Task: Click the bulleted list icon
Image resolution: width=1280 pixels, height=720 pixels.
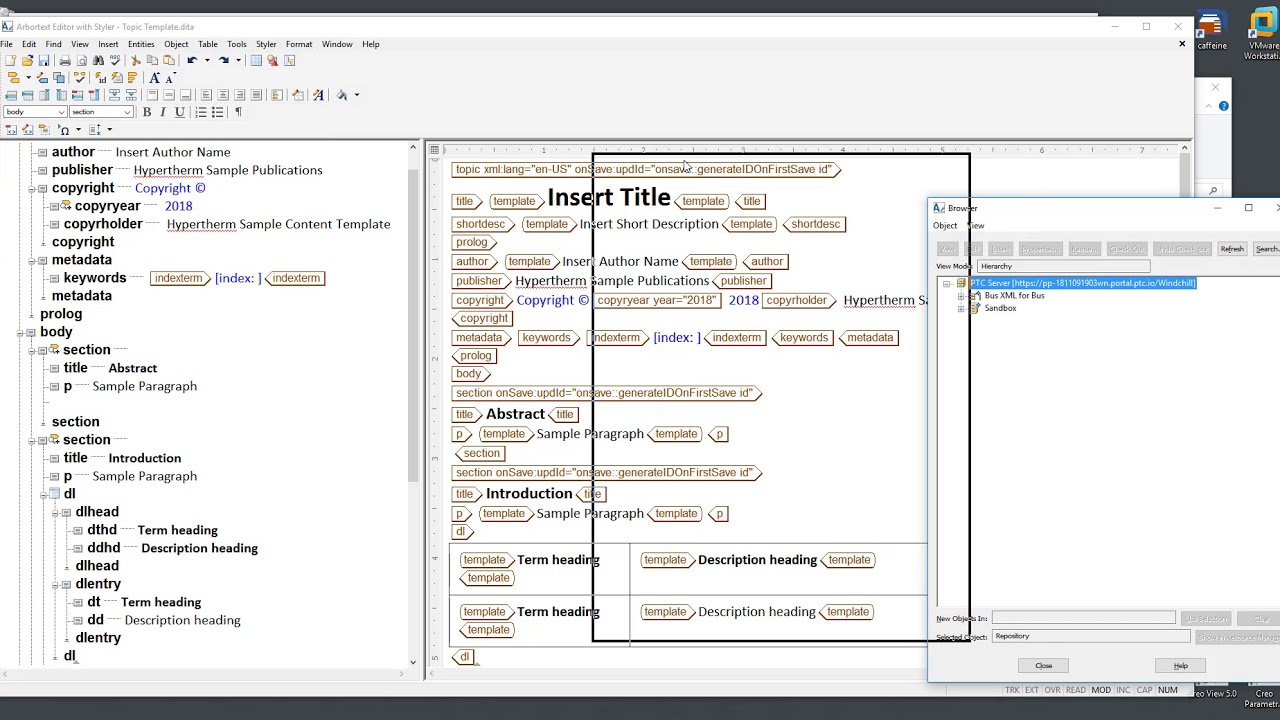Action: [218, 112]
